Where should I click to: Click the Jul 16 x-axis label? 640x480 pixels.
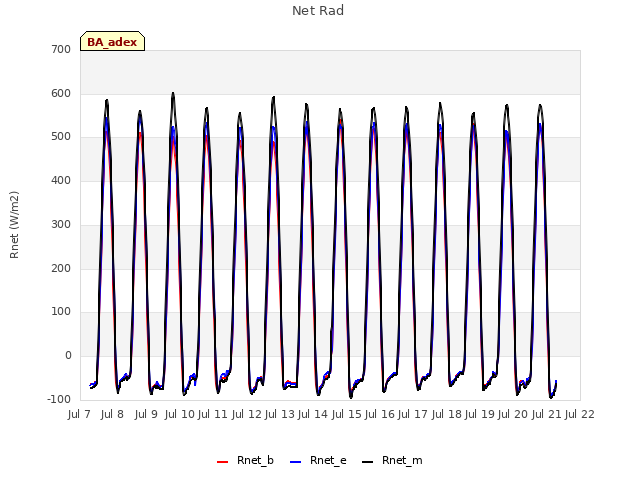[380, 414]
